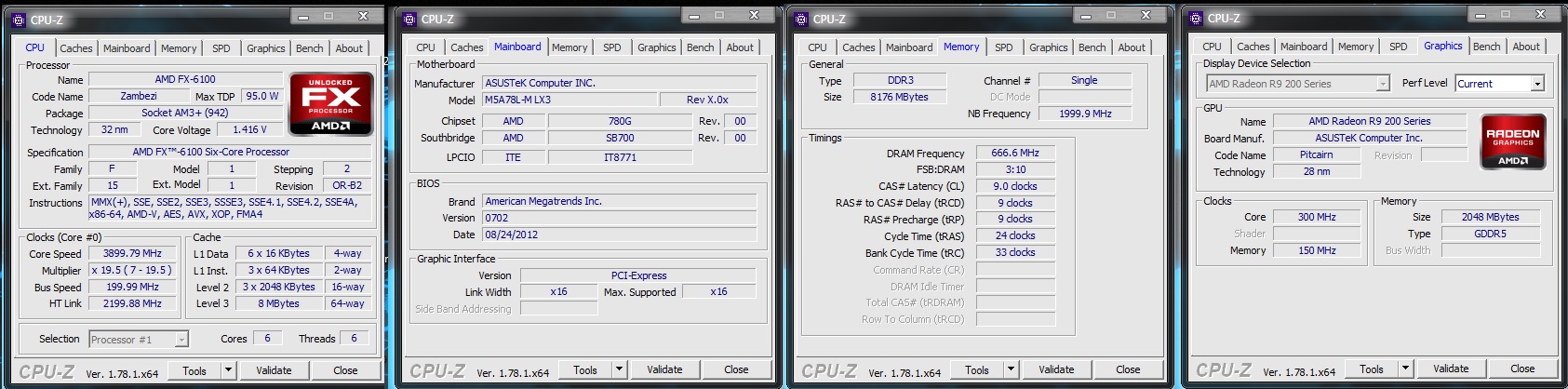Click the memory size '8176 MBytes'
1568x389 pixels.
click(901, 97)
